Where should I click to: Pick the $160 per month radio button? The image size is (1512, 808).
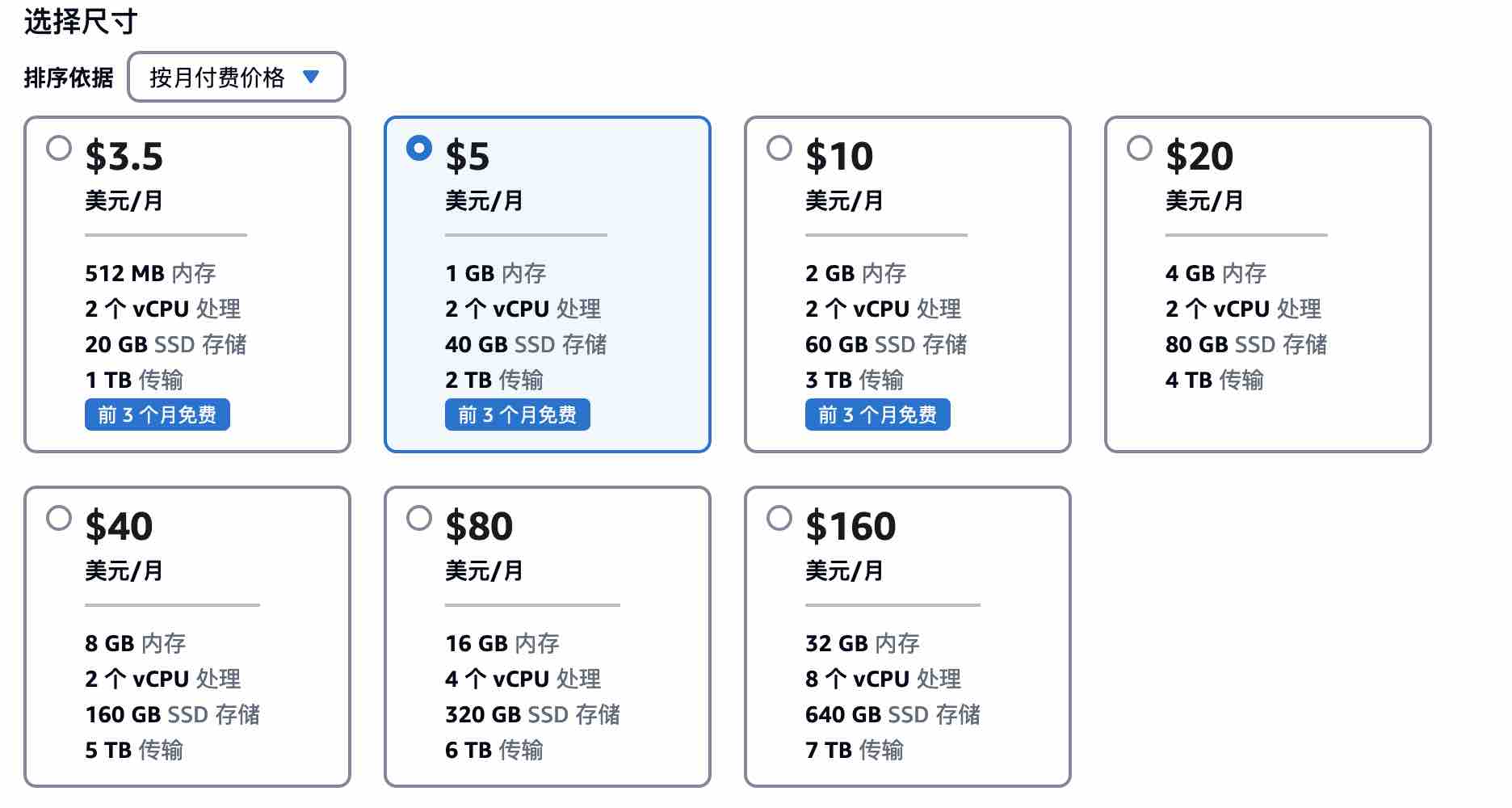tap(779, 518)
